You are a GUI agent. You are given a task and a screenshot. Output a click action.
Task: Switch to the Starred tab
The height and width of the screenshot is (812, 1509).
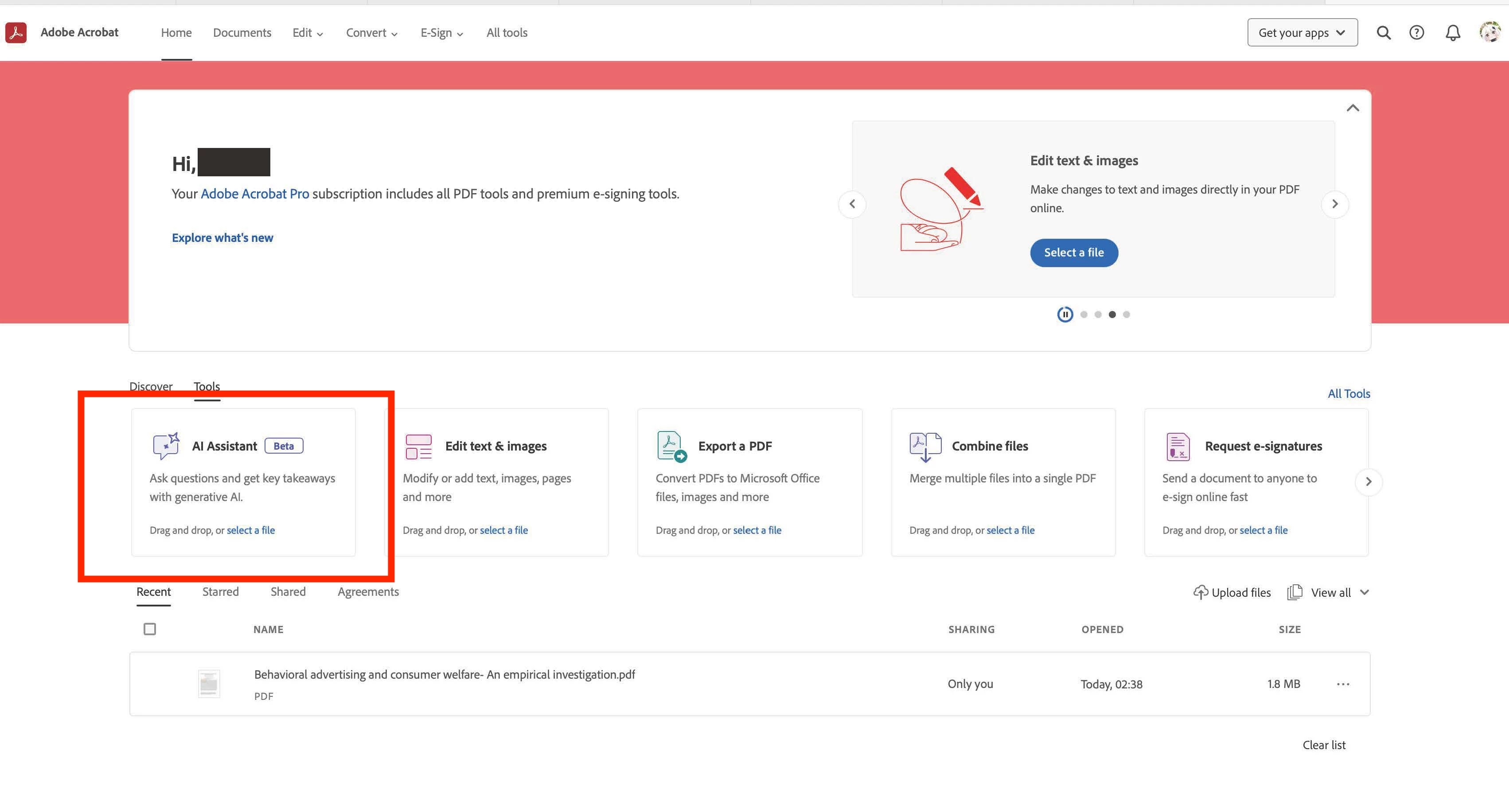tap(220, 592)
